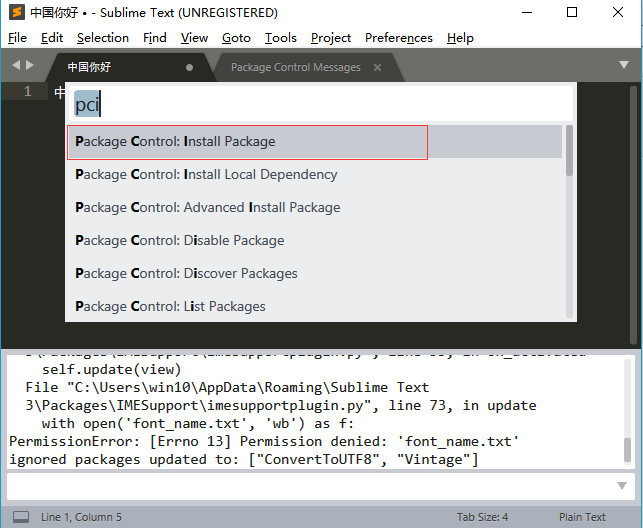The height and width of the screenshot is (528, 643).
Task: Click the command palette list scrollbar
Action: (569, 221)
